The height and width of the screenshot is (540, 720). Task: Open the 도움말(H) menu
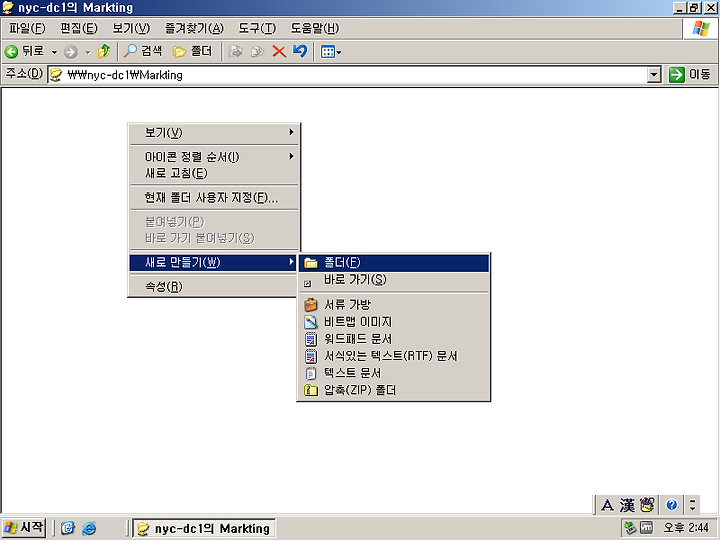point(315,28)
